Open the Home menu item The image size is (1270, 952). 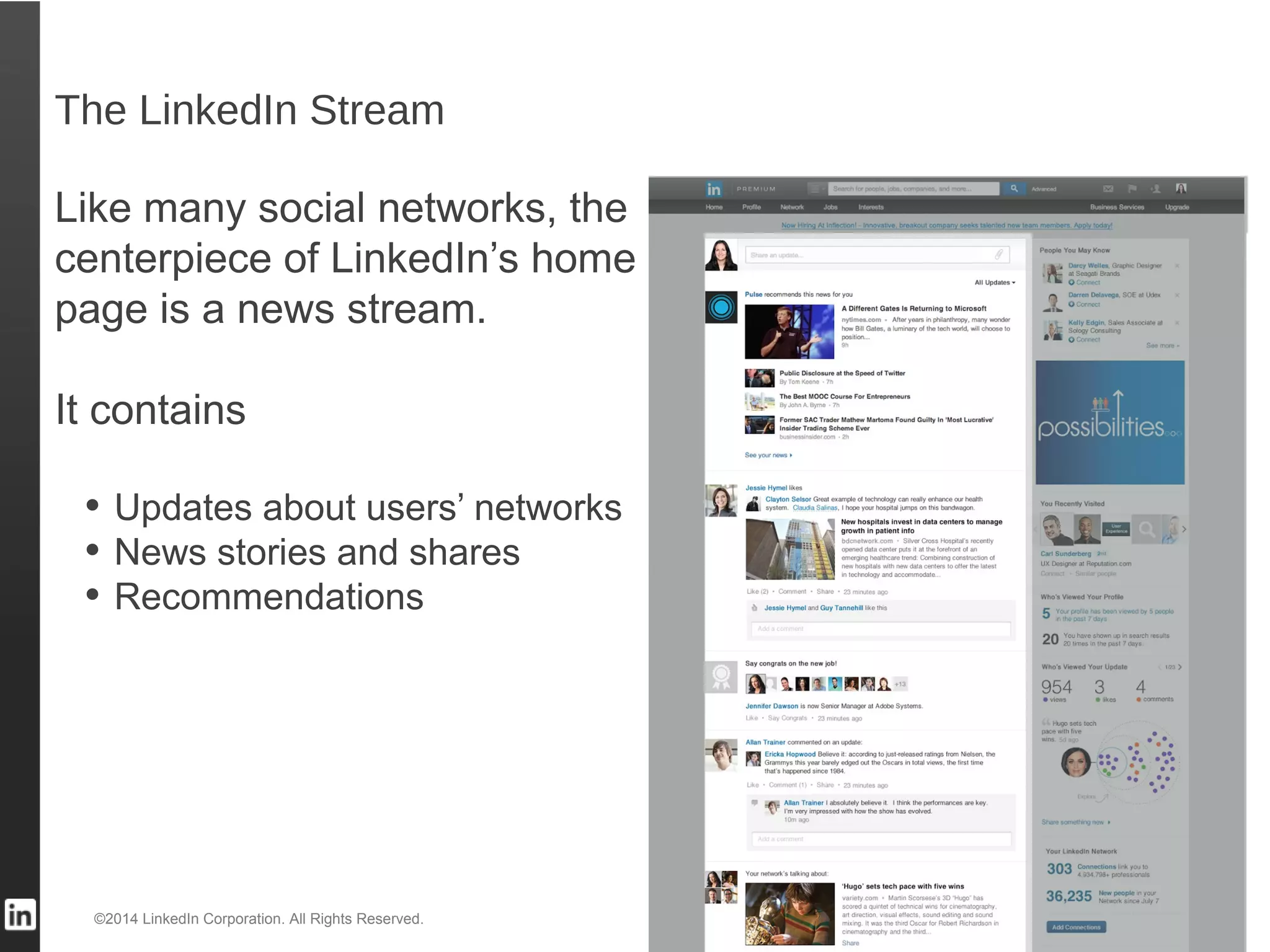(x=714, y=207)
